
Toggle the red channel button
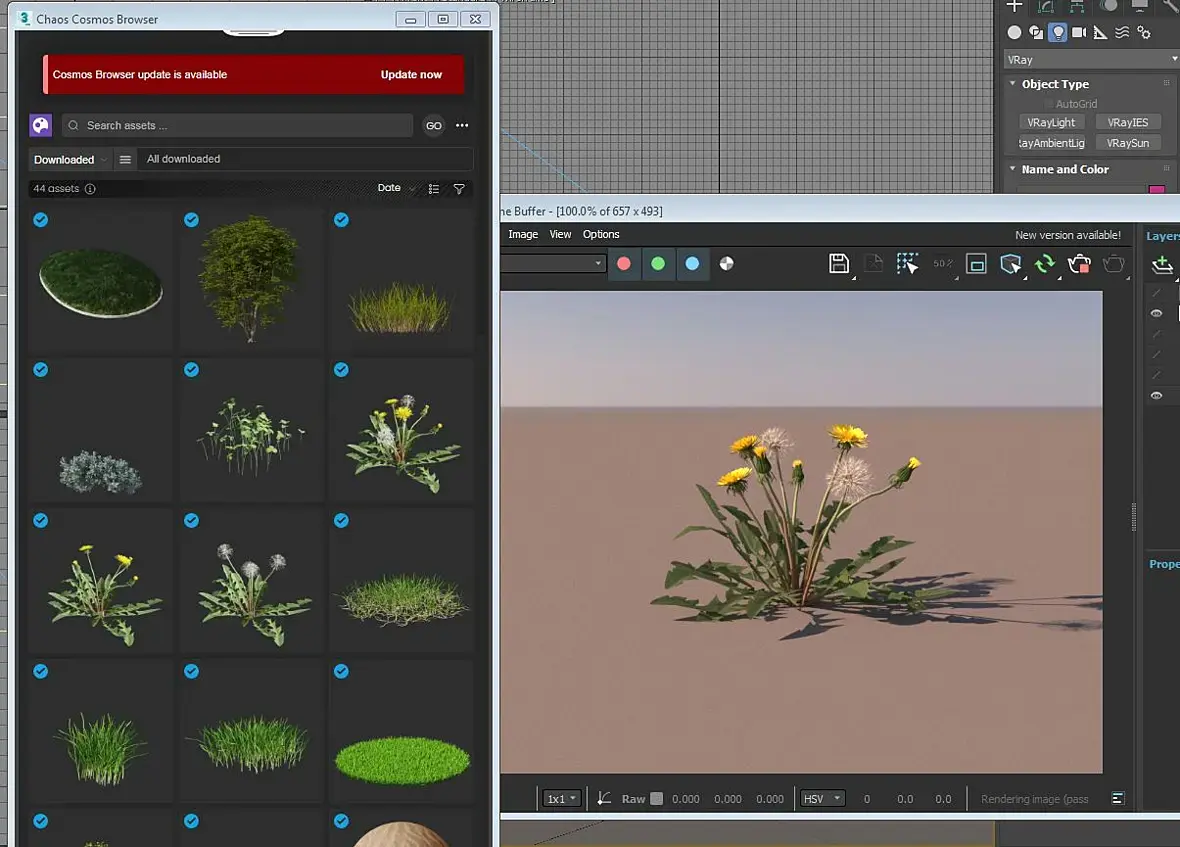click(x=624, y=264)
